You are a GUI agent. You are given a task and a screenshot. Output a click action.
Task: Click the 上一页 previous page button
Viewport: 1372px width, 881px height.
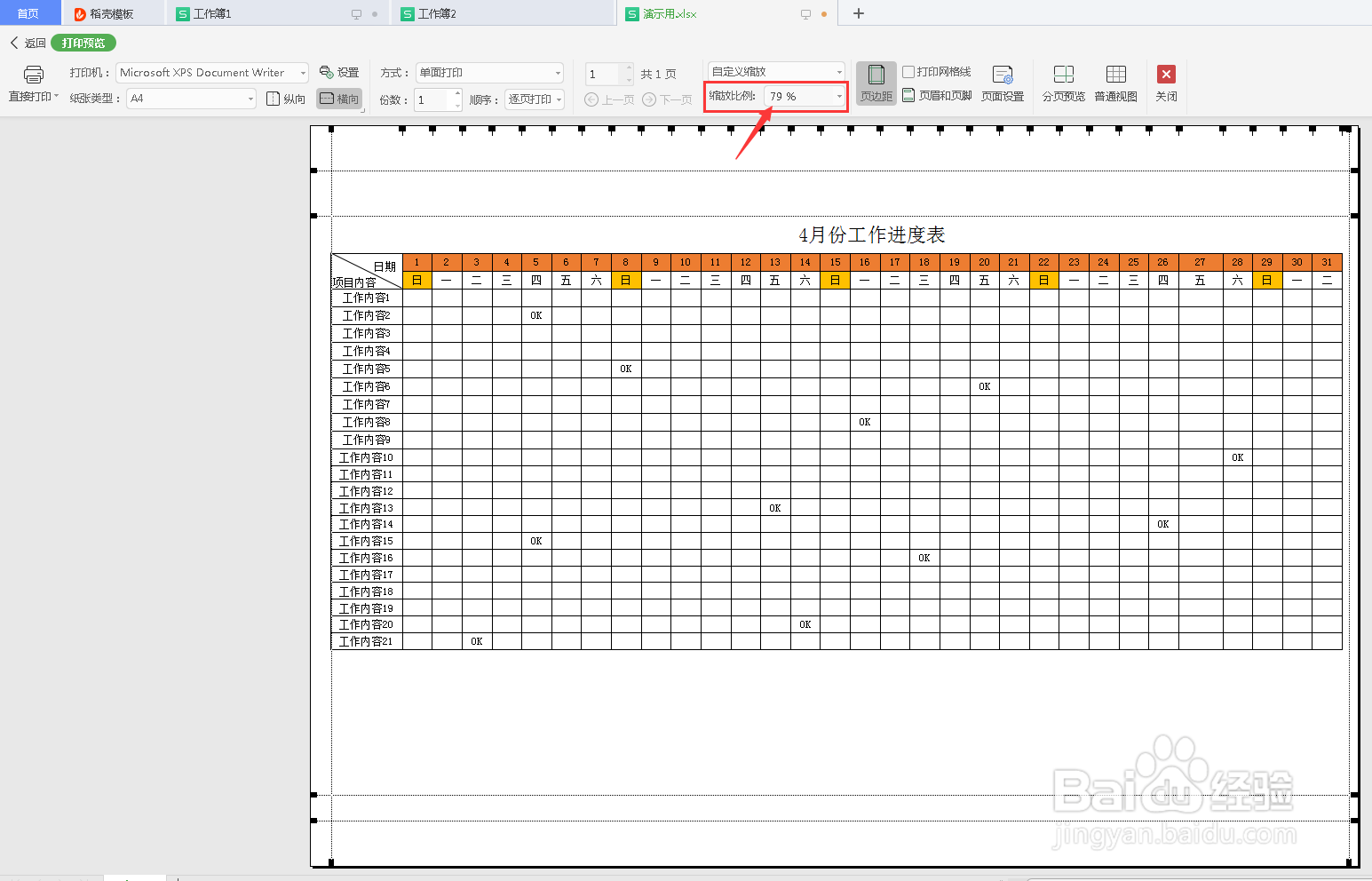click(x=609, y=99)
